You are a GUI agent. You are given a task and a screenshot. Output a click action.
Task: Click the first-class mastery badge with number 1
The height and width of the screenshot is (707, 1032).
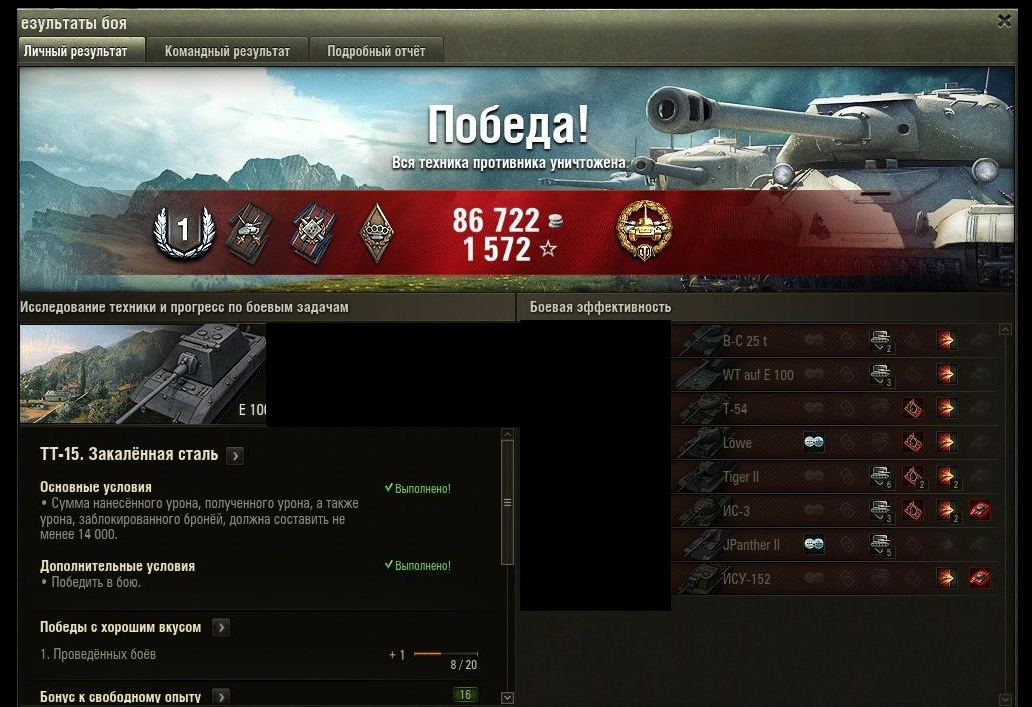(x=184, y=232)
